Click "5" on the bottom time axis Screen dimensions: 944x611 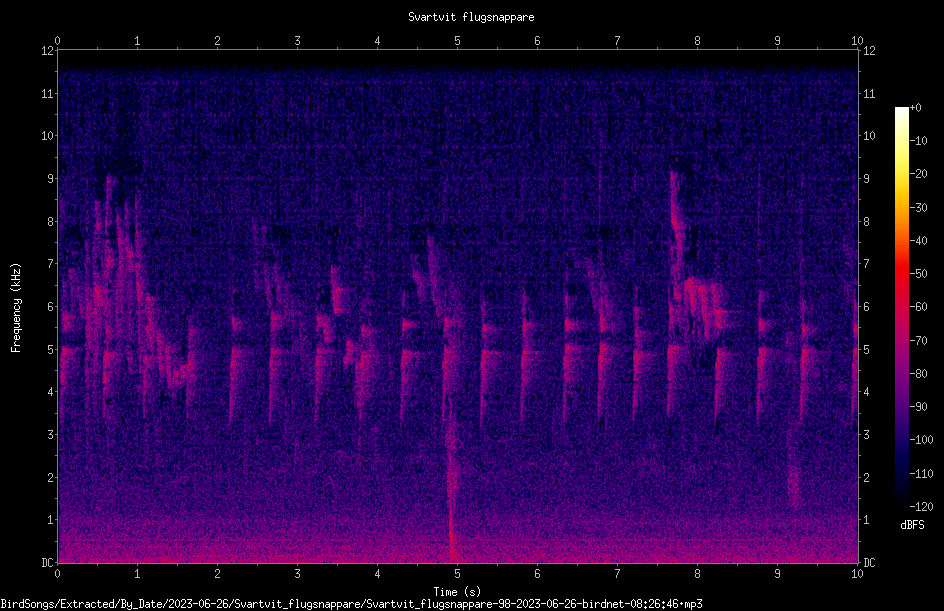458,574
